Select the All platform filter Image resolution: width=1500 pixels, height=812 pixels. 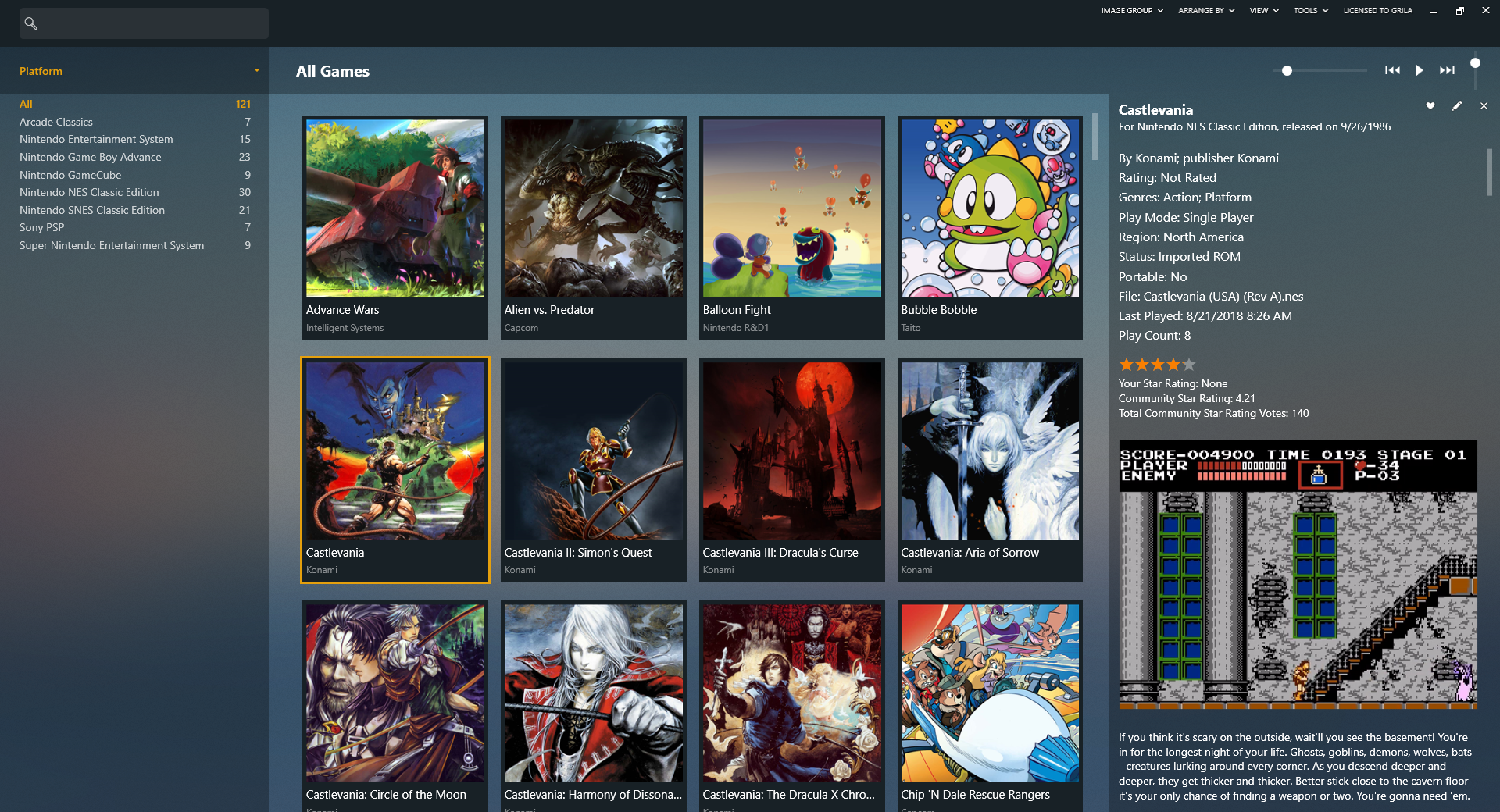(134, 104)
